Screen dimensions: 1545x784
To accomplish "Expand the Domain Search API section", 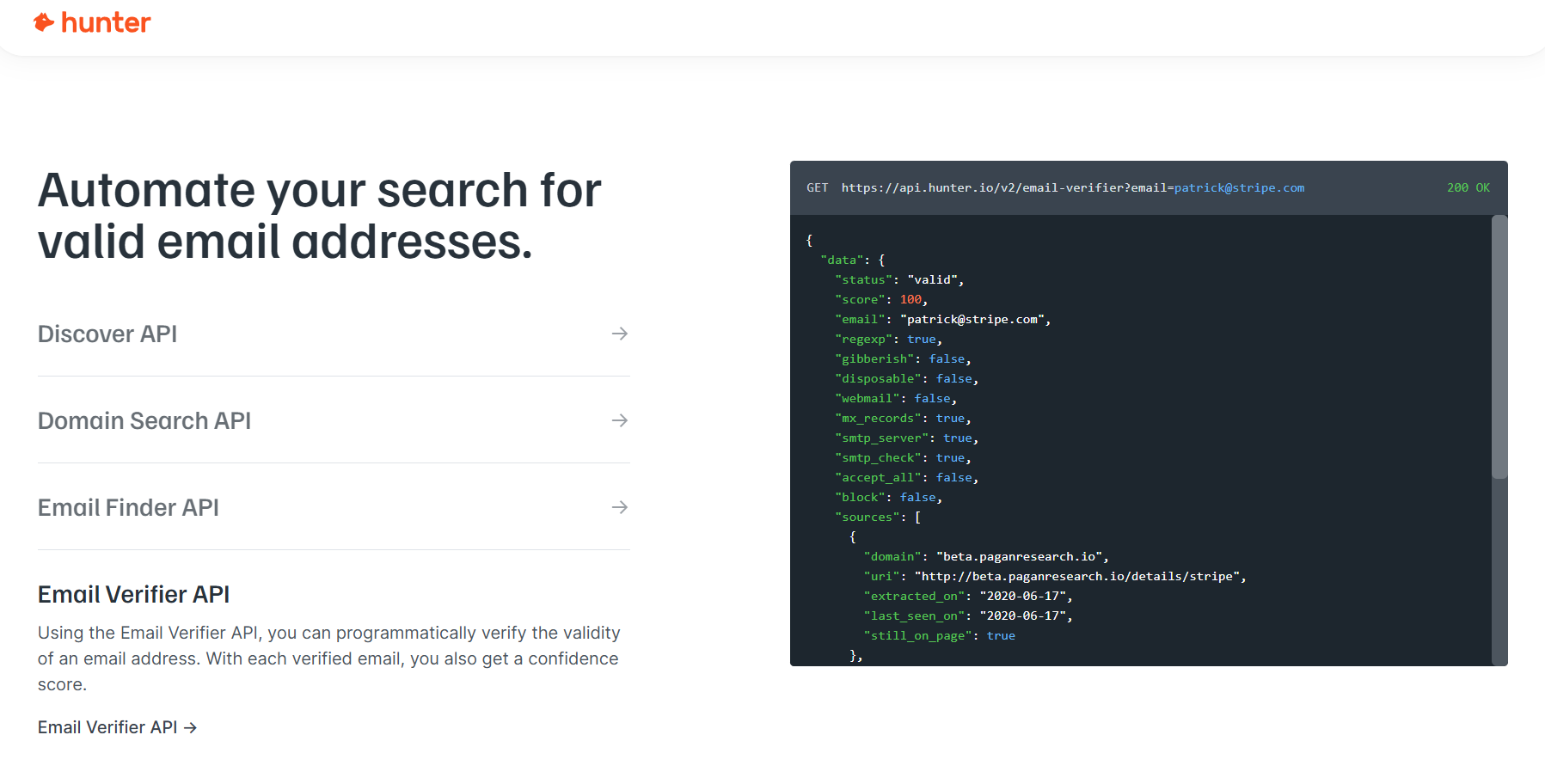I will [x=334, y=420].
